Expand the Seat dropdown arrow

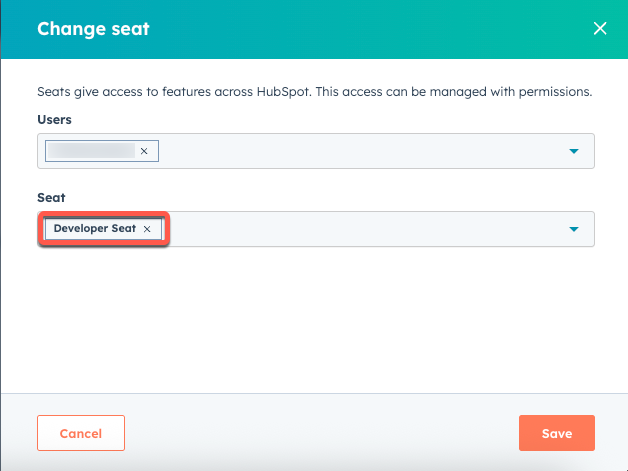(574, 229)
